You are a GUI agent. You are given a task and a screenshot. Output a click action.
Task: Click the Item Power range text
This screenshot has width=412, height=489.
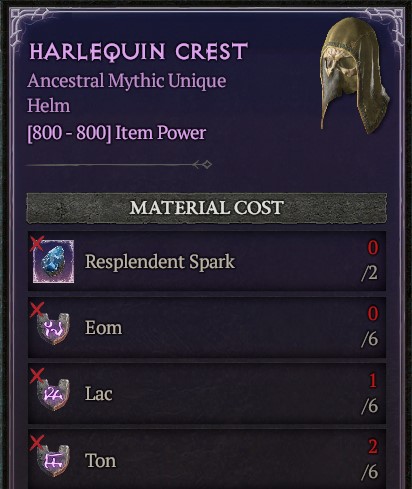click(116, 133)
